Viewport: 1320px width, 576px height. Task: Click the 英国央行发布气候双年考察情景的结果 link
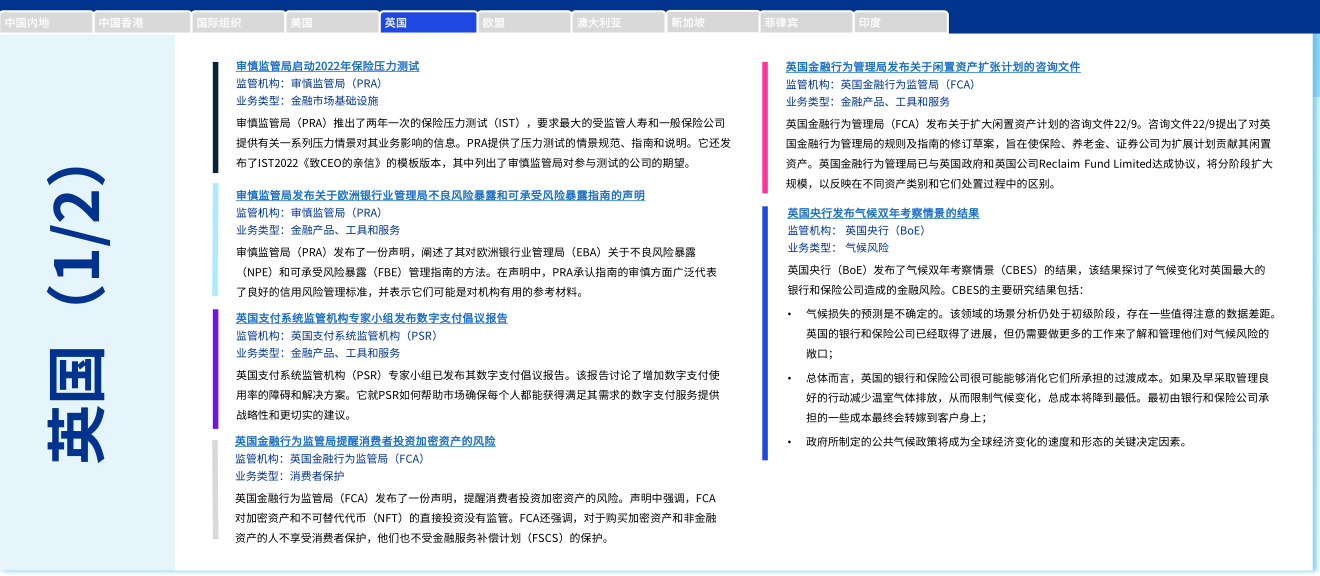(x=883, y=213)
